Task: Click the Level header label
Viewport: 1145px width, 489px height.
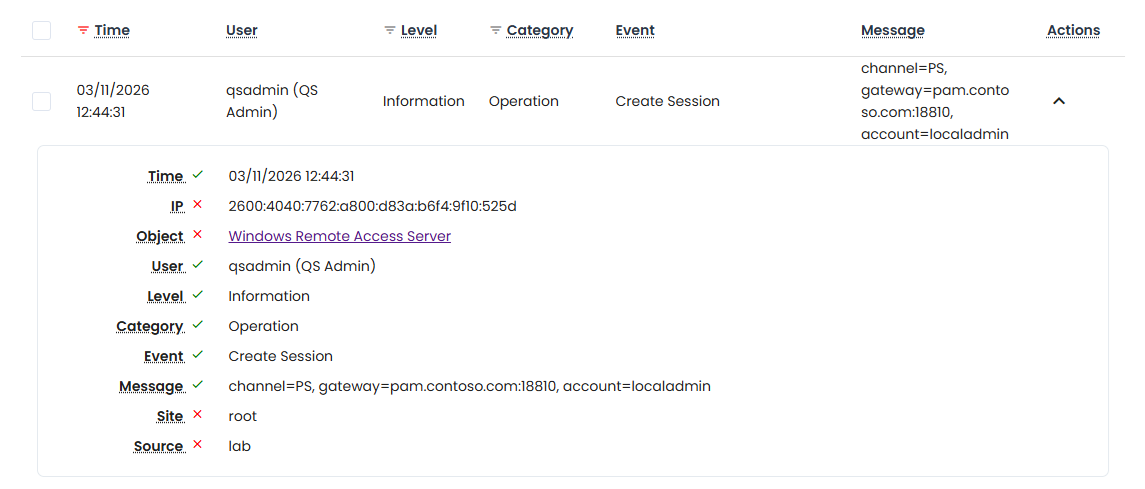Action: tap(419, 30)
